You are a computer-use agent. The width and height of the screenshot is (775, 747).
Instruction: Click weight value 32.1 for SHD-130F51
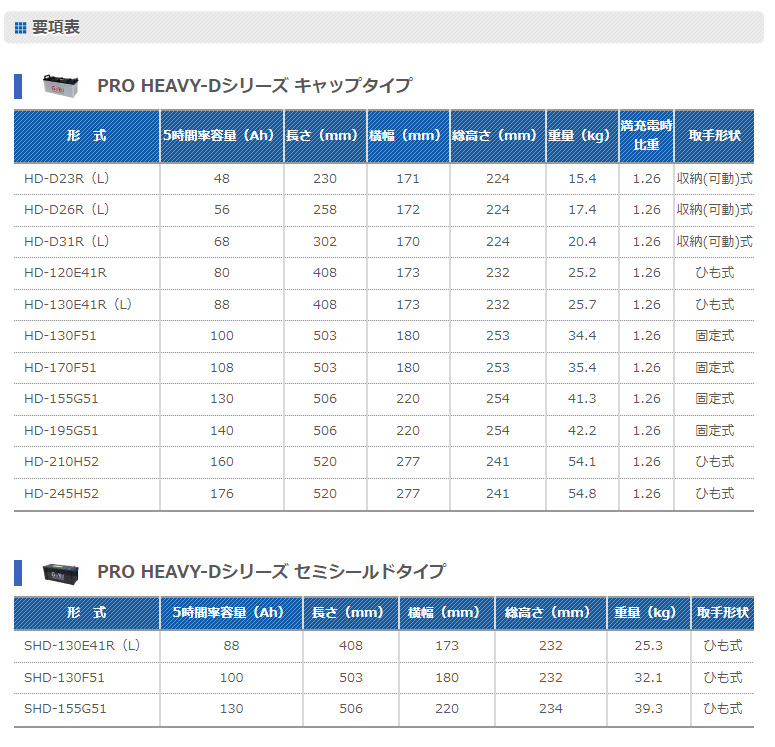click(x=648, y=677)
